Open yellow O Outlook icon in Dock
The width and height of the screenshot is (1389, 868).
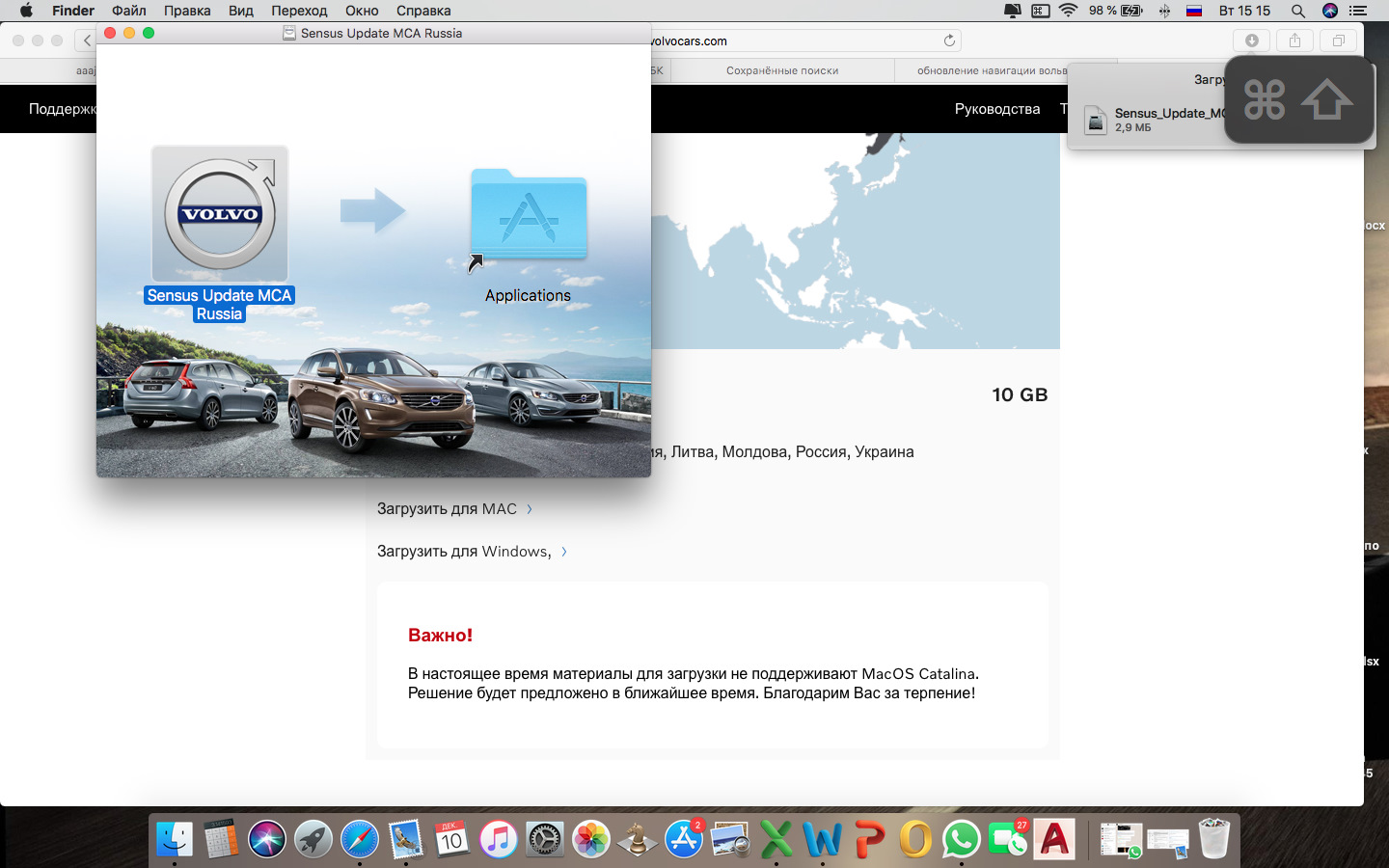pyautogui.click(x=915, y=840)
